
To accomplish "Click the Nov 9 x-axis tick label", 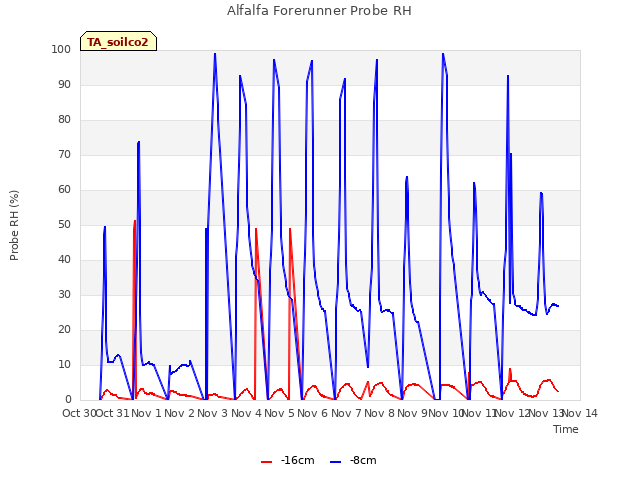I will [412, 413].
